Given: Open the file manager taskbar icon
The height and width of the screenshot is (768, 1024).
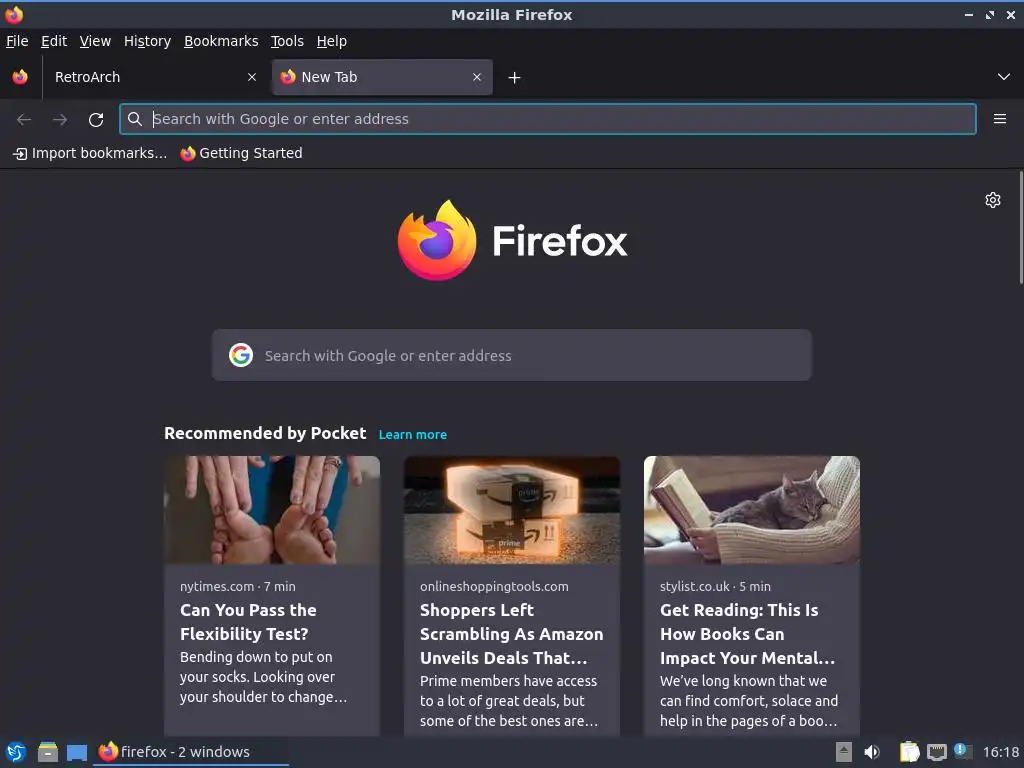Looking at the screenshot, I should pyautogui.click(x=48, y=752).
